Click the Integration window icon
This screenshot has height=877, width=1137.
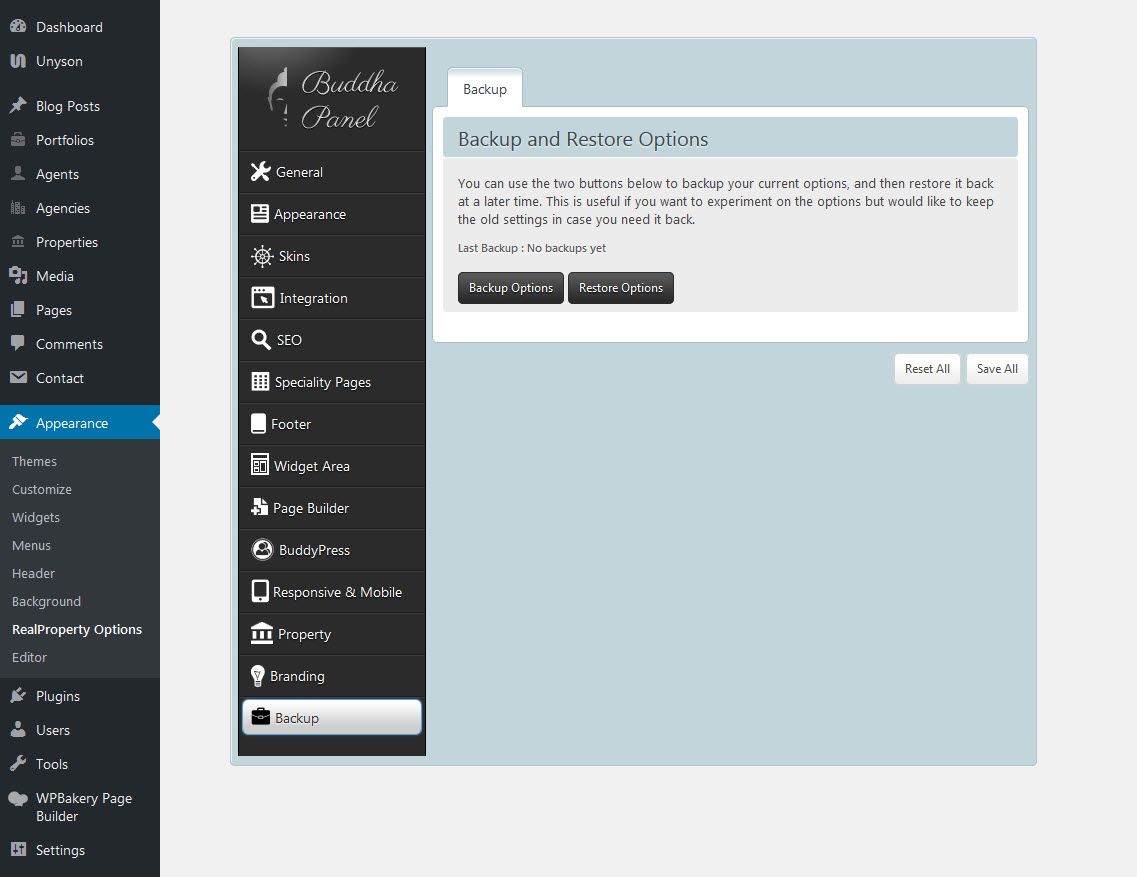[x=261, y=298]
